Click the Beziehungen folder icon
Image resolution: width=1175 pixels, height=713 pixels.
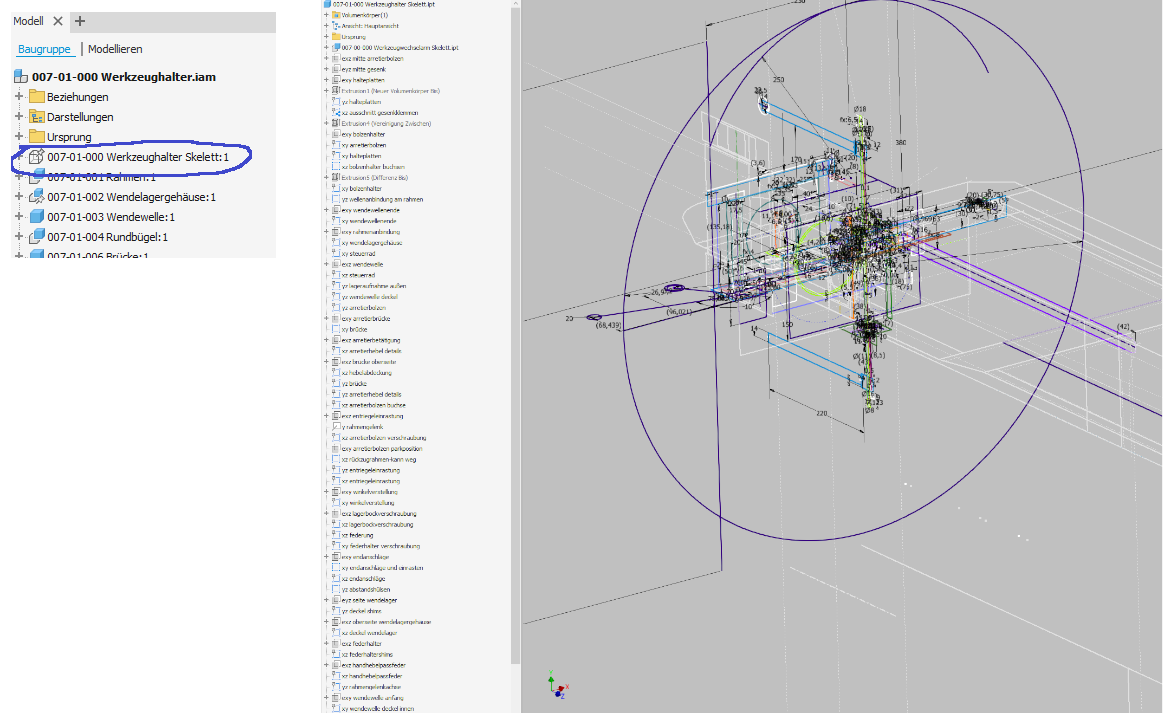coord(37,96)
